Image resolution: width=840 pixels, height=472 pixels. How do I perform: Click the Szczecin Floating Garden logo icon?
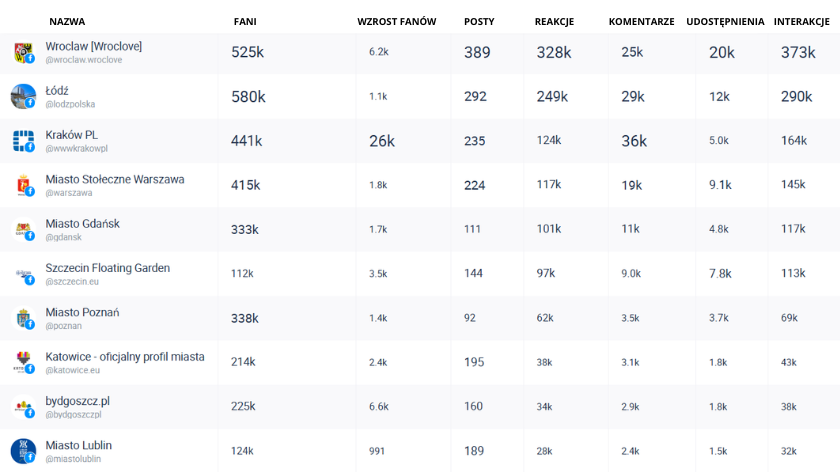pos(23,274)
